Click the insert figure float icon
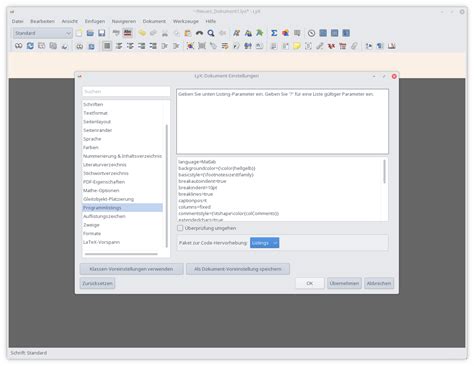The width and height of the screenshot is (474, 366). coord(190,46)
